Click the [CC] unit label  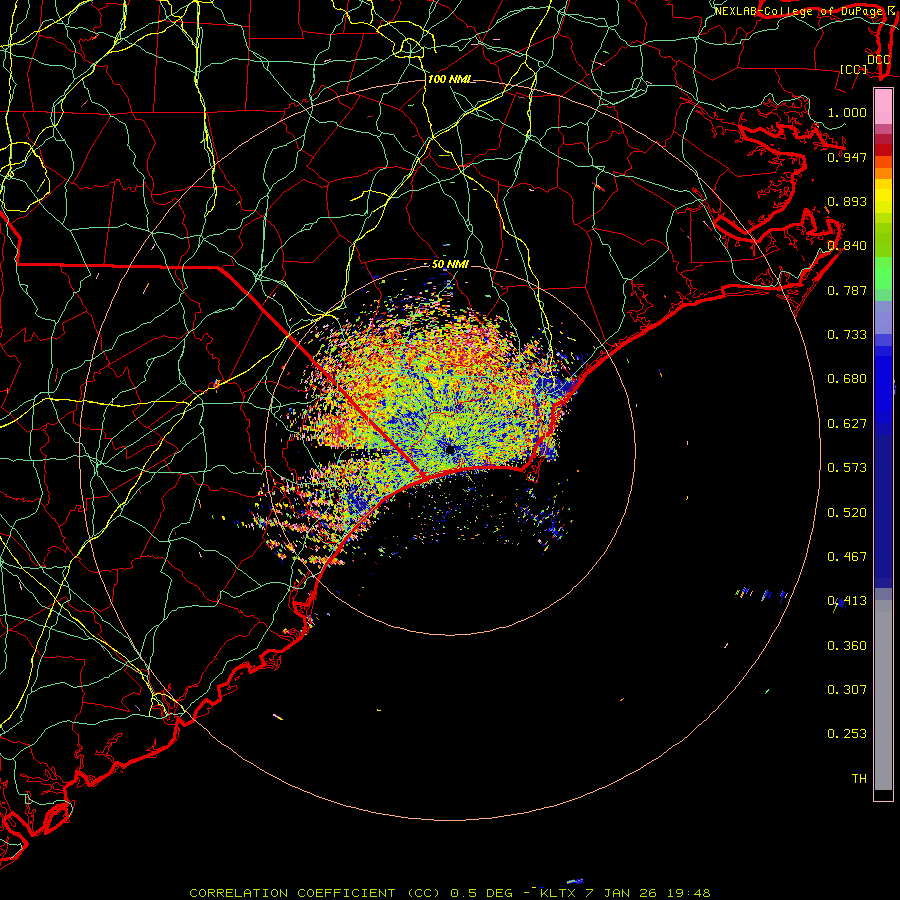[854, 70]
